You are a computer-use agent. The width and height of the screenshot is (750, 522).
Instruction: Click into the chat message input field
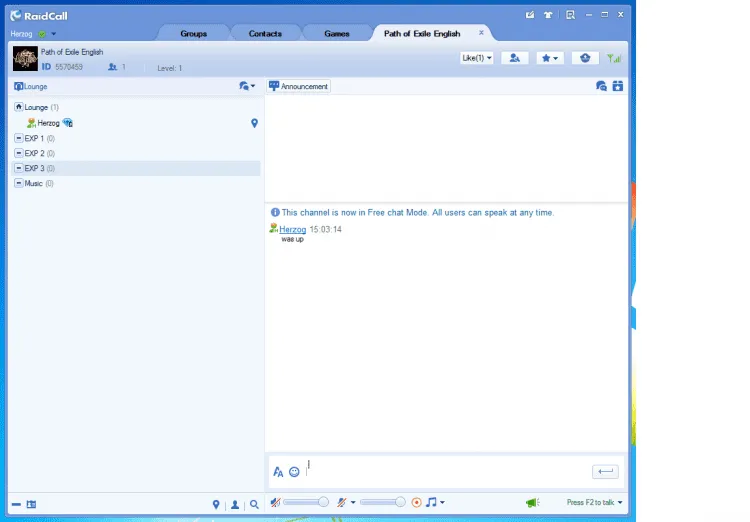click(x=447, y=471)
